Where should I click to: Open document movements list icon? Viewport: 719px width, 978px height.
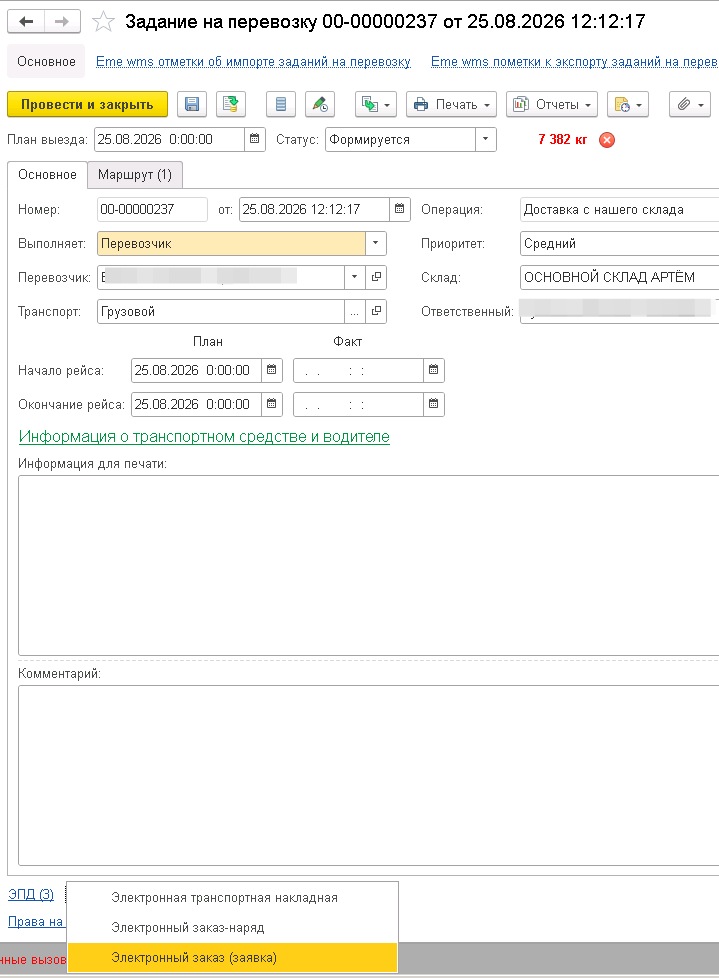[x=281, y=104]
